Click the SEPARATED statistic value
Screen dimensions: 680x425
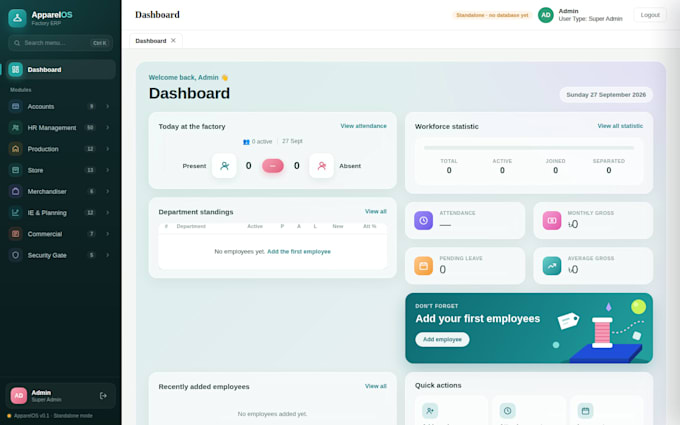point(609,170)
